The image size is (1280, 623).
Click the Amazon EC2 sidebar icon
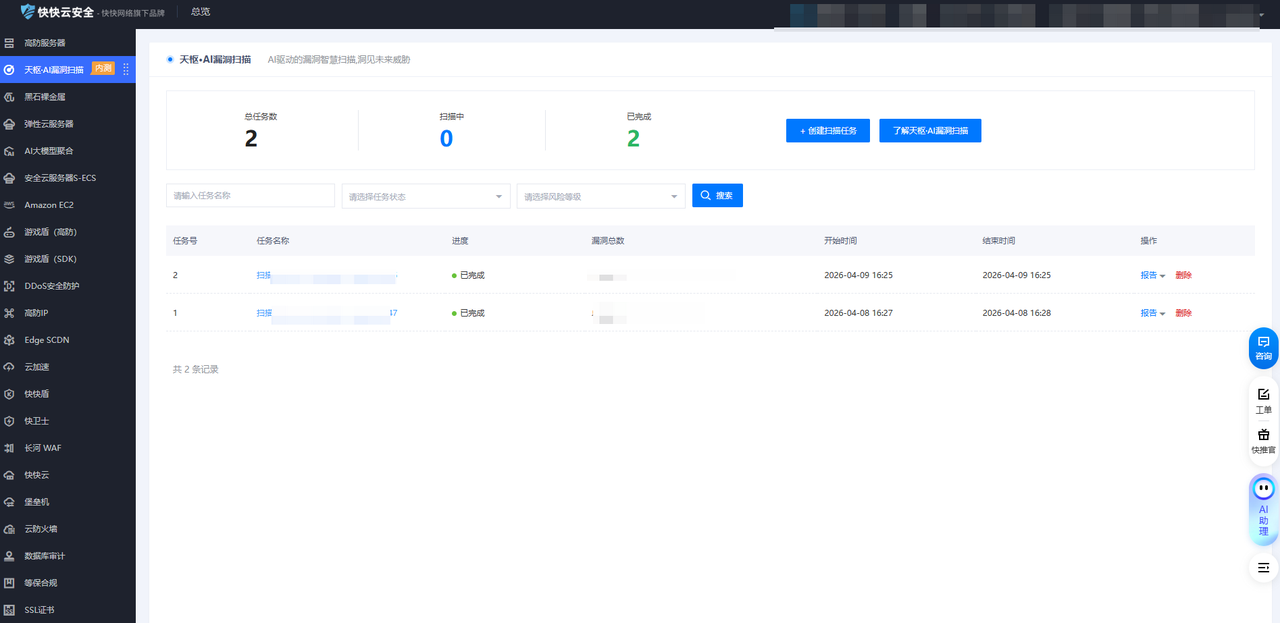point(9,205)
